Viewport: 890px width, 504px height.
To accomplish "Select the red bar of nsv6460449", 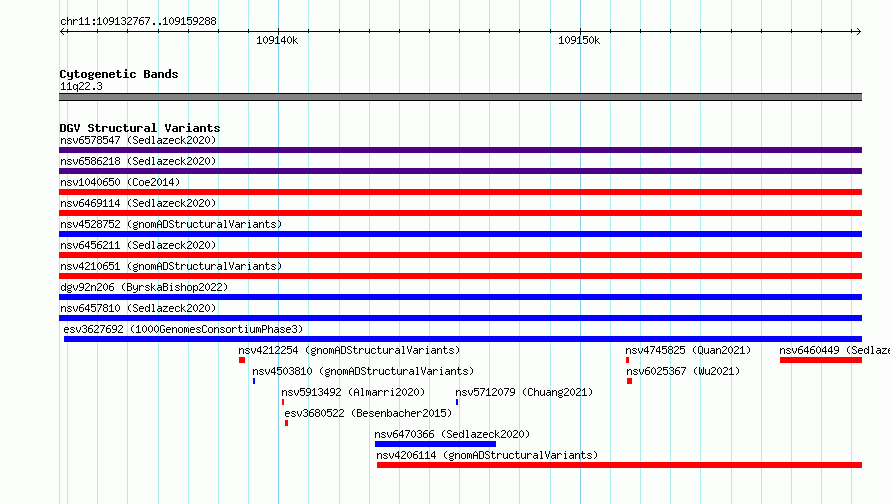I will tap(821, 360).
